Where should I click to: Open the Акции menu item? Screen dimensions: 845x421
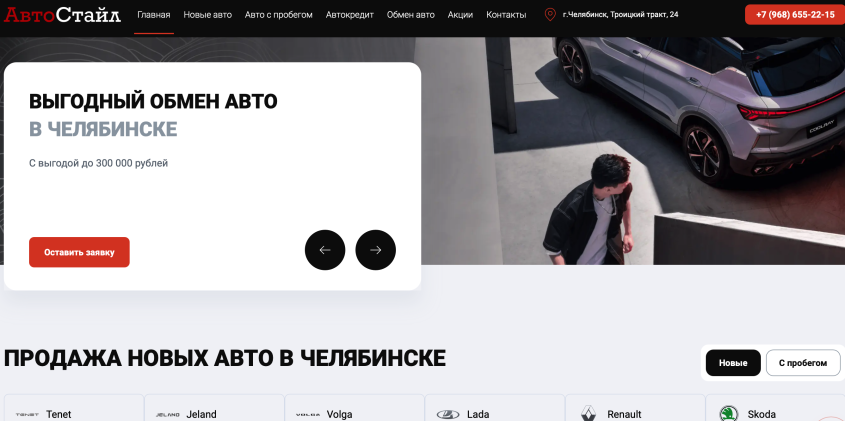tap(460, 15)
